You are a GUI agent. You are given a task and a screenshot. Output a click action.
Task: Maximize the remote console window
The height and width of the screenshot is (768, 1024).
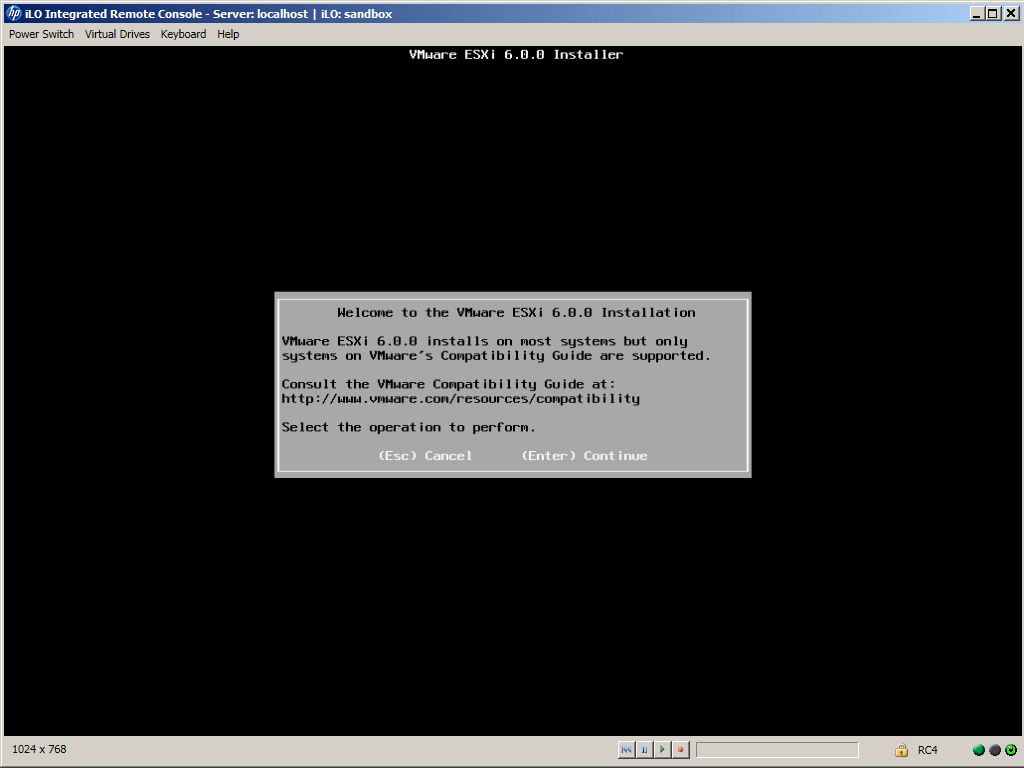click(x=992, y=14)
